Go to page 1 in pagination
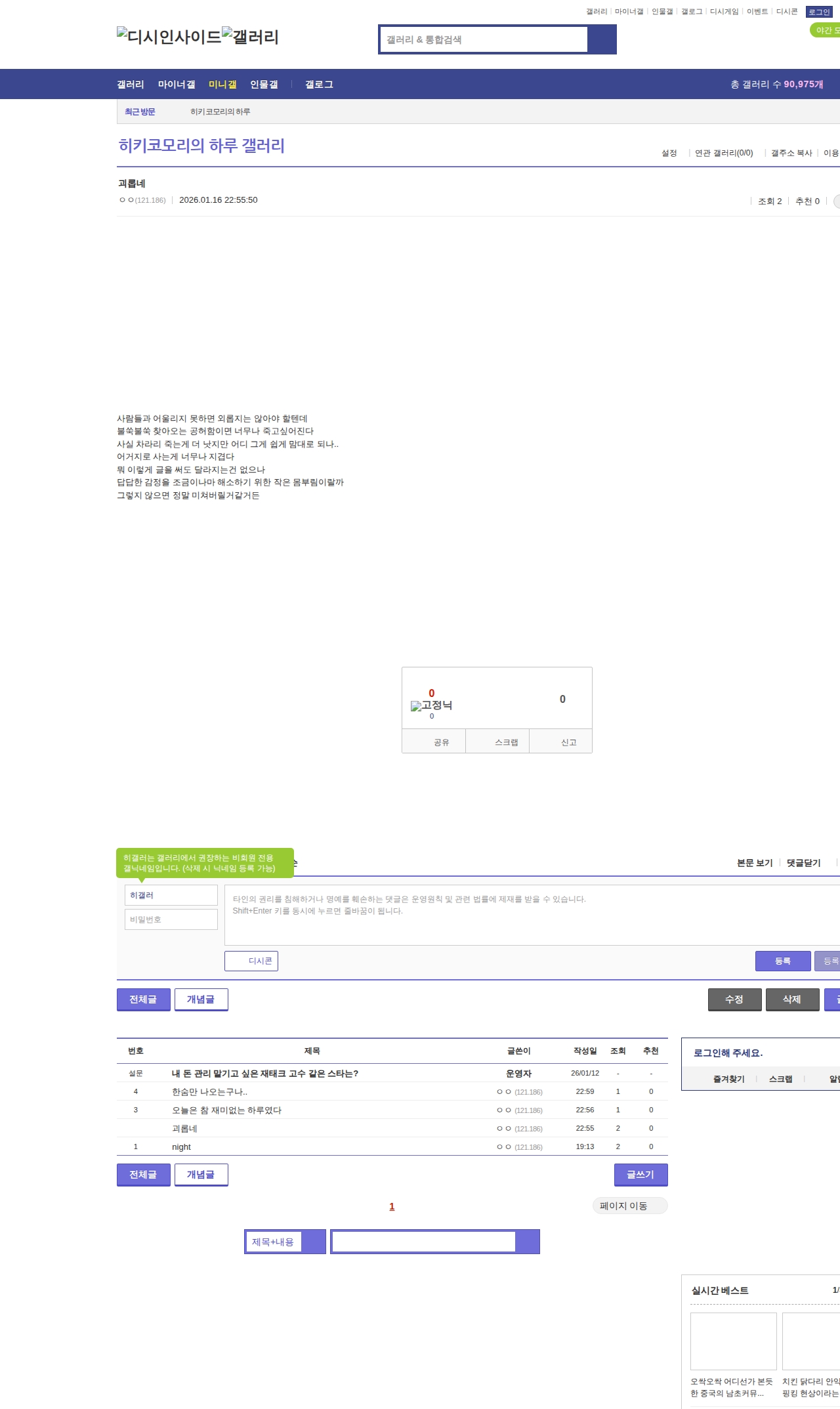This screenshot has width=840, height=1409. [392, 1206]
